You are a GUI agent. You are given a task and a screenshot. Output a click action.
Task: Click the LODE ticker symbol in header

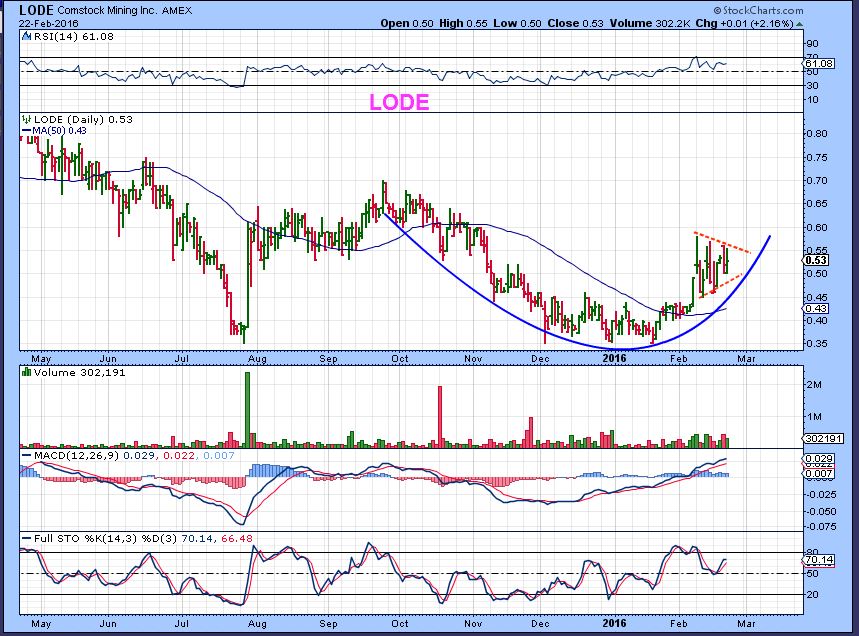click(36, 10)
